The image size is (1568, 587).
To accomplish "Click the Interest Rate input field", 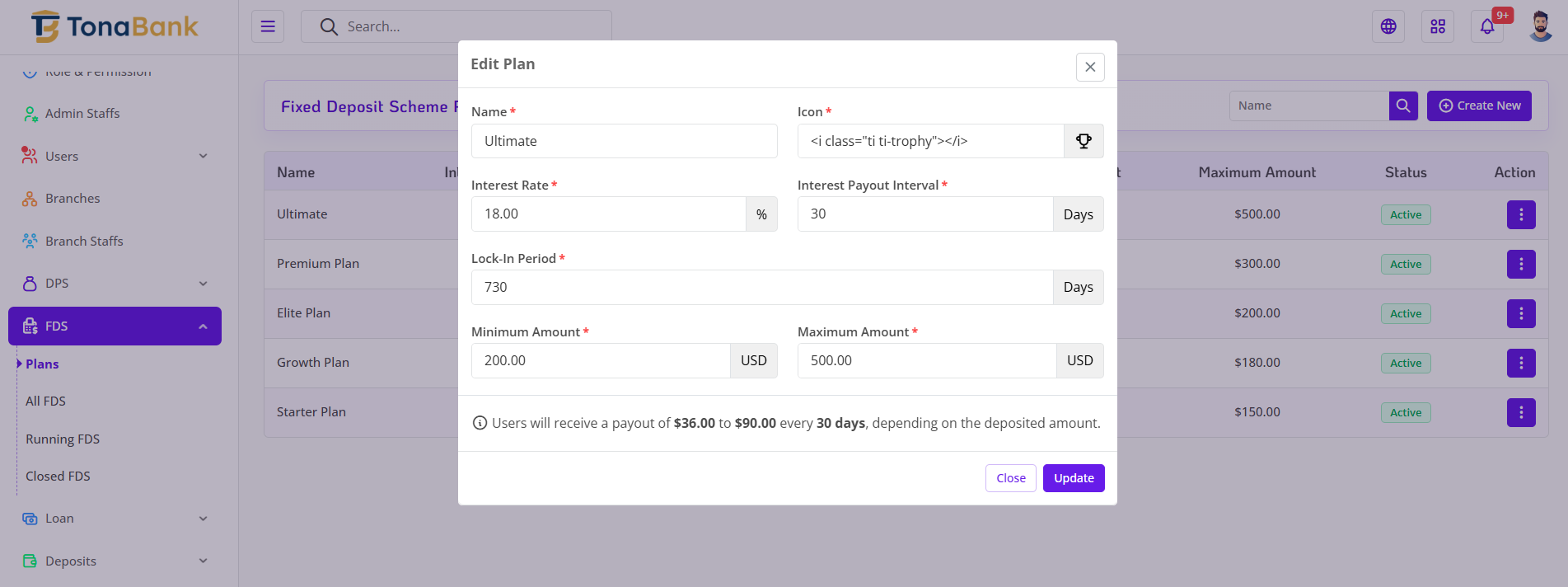I will (608, 214).
